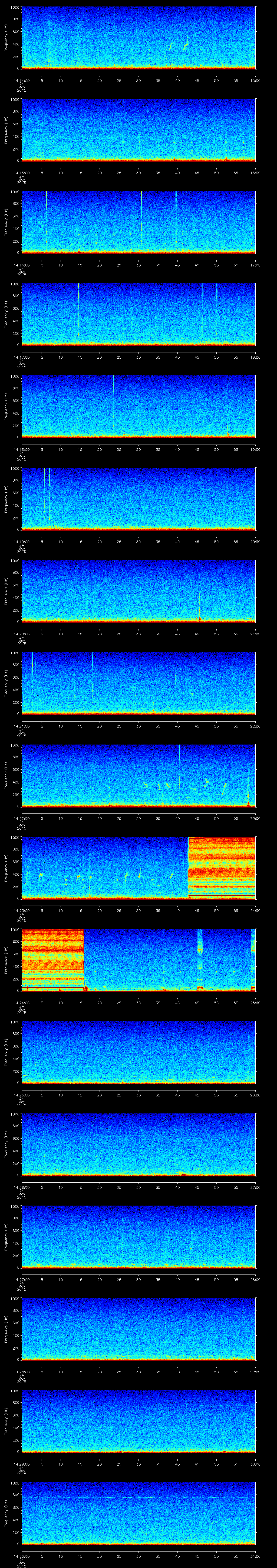Select the spectrogram panel starting at 14:29:00

(138, 1421)
